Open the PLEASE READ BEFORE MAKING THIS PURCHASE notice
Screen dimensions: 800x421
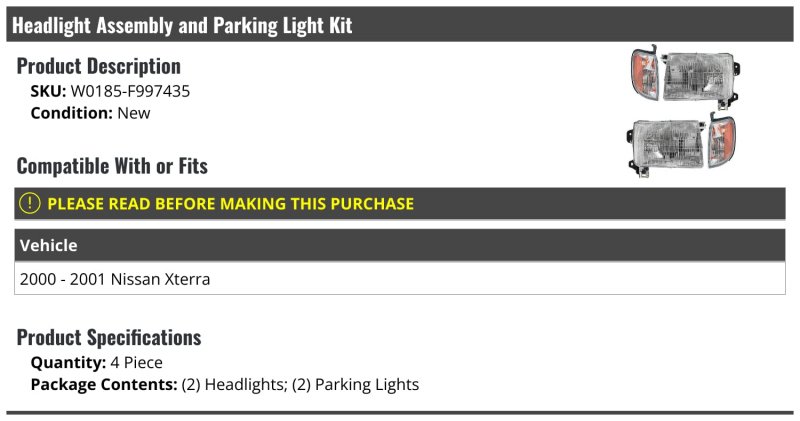click(x=230, y=204)
